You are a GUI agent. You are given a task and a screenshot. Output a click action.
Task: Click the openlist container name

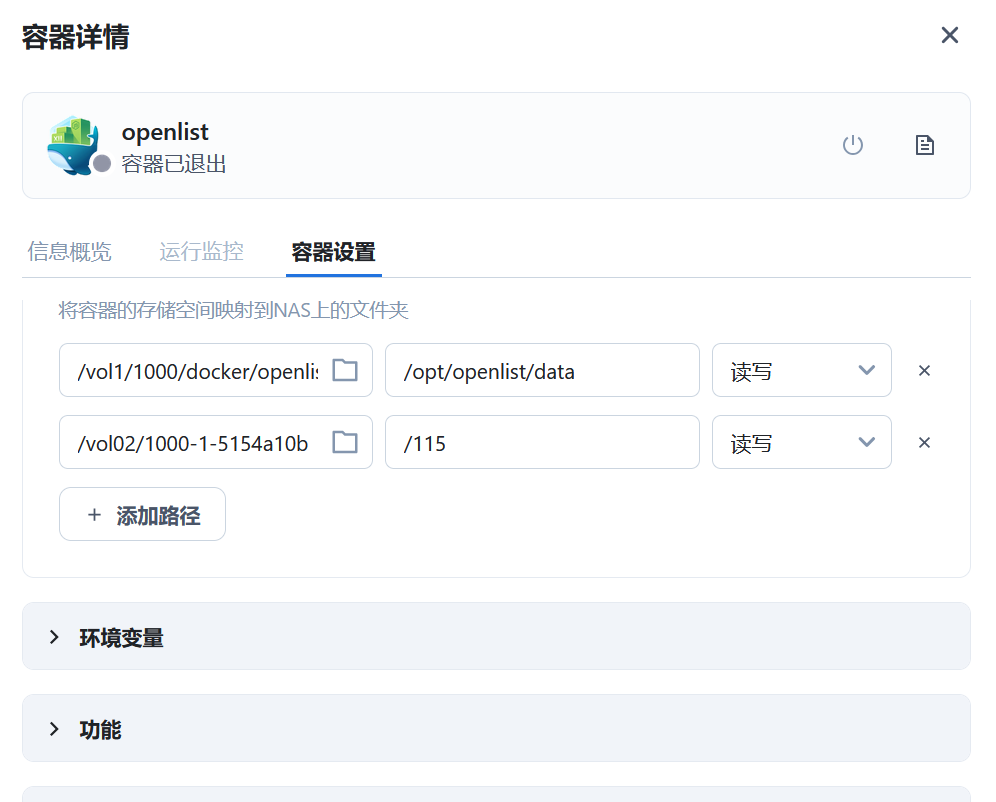(165, 131)
